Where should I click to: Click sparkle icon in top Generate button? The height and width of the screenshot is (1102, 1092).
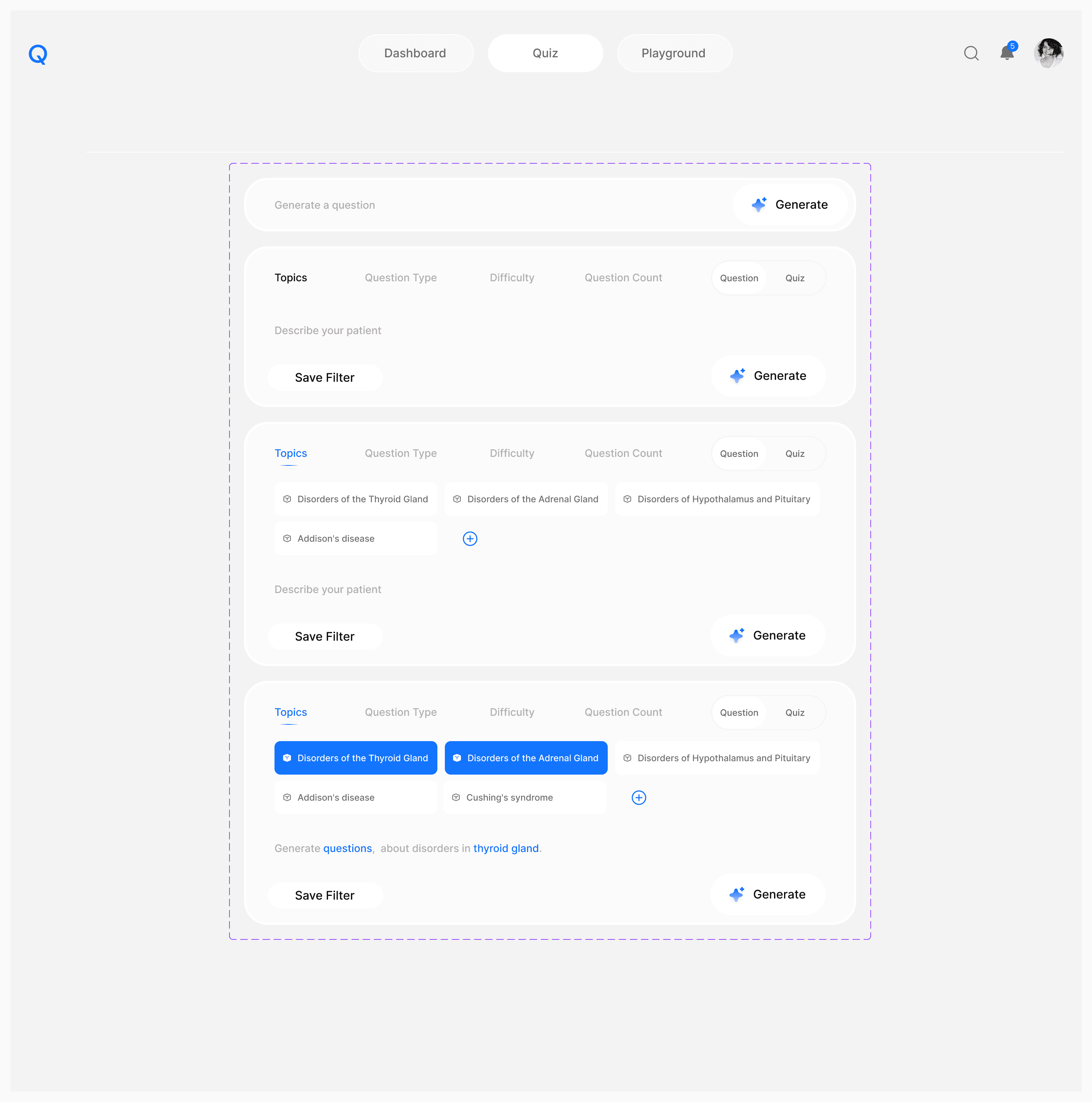758,204
